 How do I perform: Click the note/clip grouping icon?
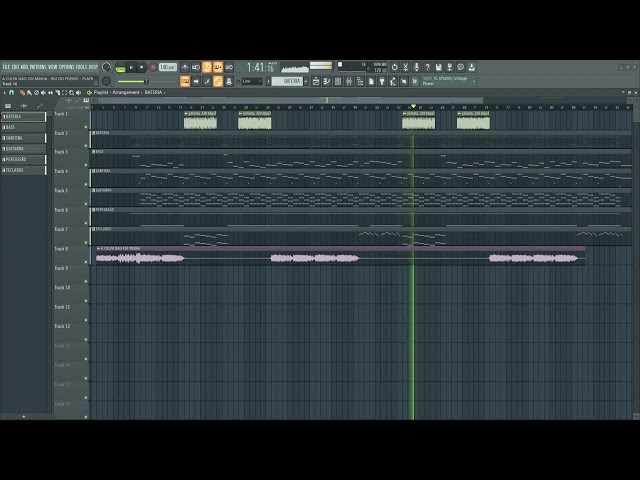[207, 81]
